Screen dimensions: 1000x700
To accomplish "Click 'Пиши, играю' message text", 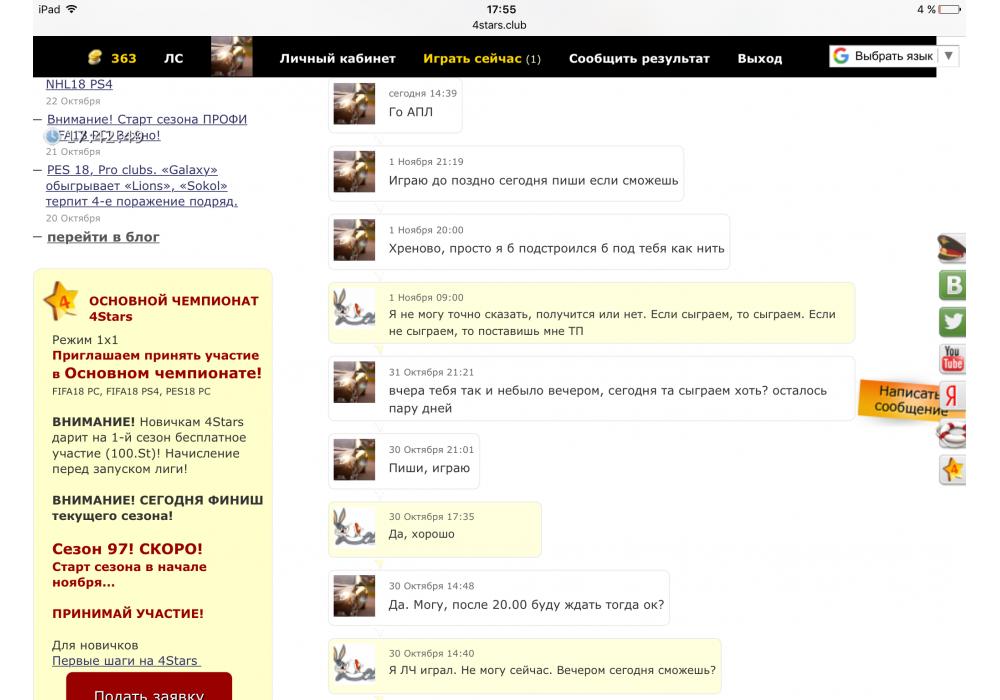I will coord(429,468).
